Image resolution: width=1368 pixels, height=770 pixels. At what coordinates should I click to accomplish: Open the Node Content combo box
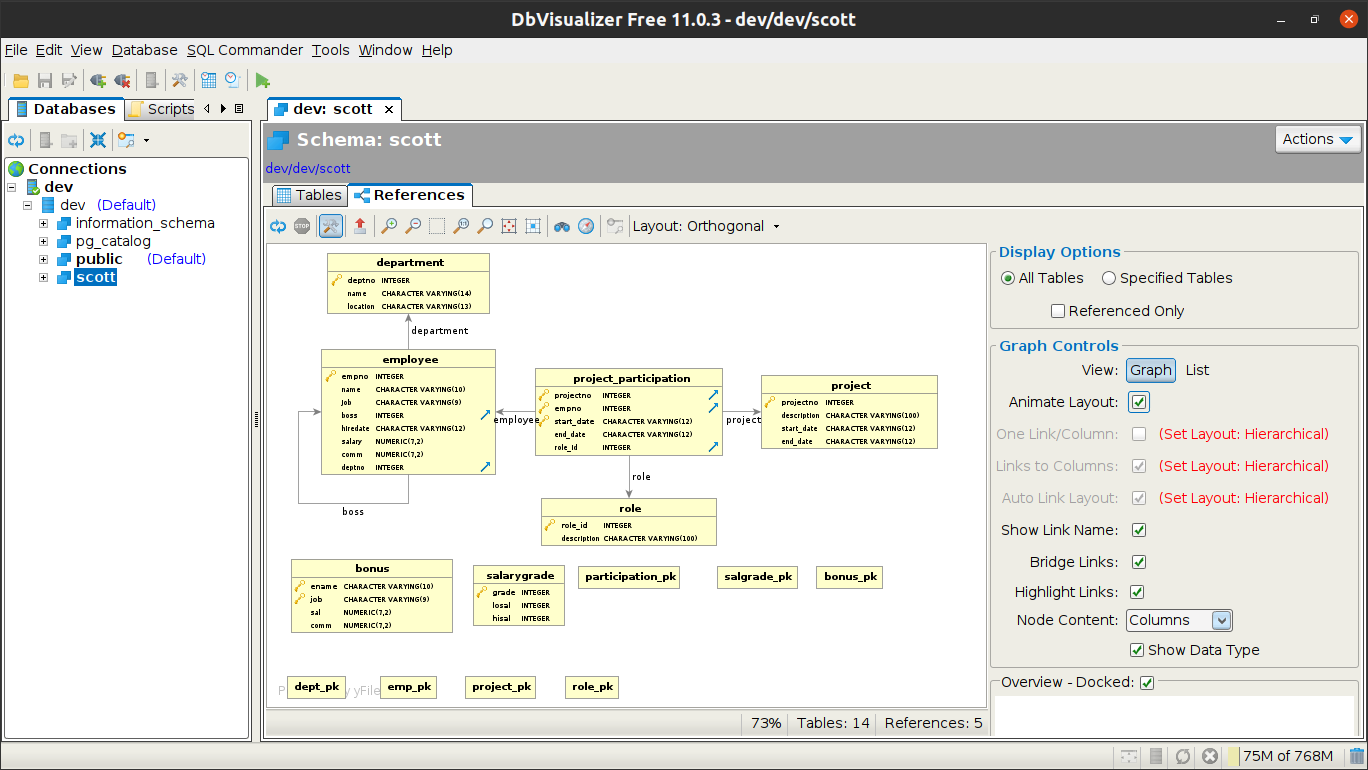1179,620
